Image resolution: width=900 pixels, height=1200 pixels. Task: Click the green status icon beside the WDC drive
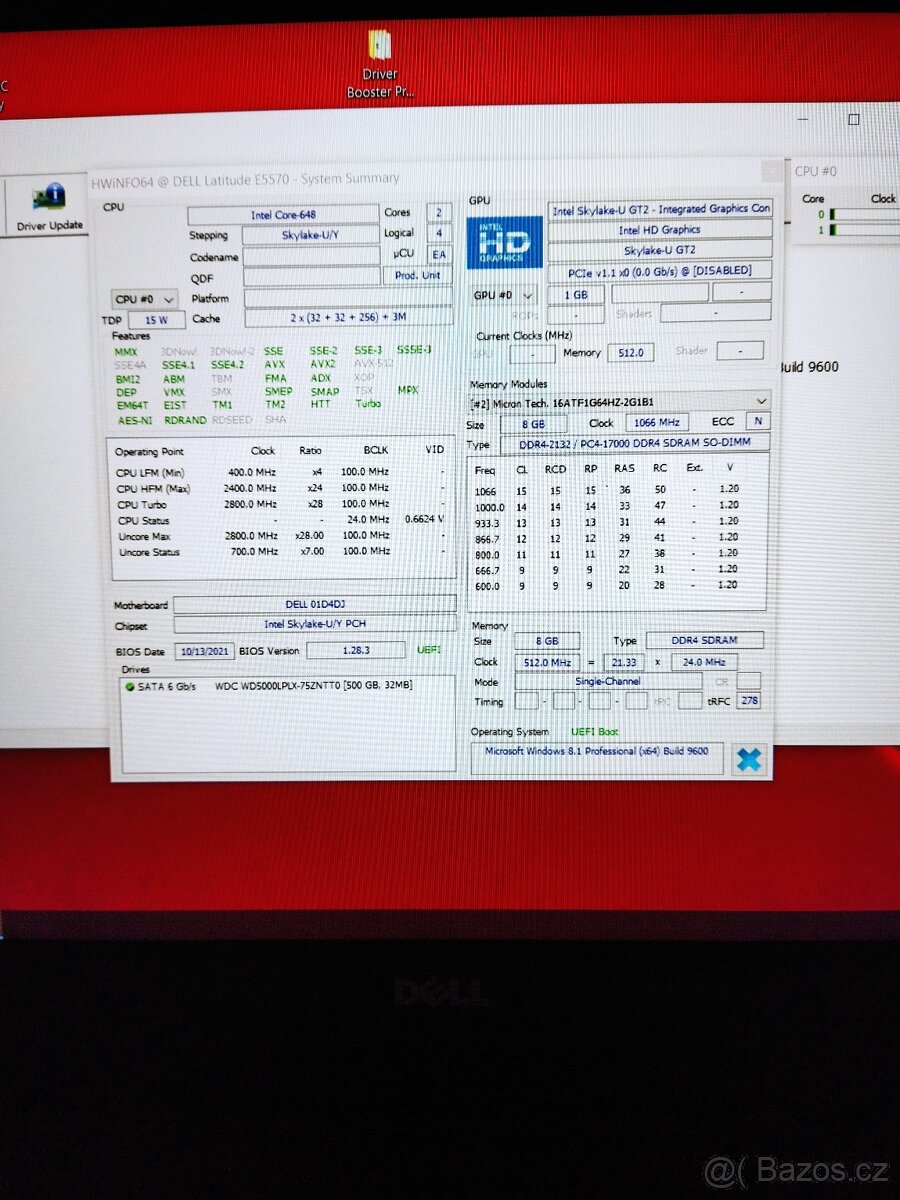coord(129,686)
